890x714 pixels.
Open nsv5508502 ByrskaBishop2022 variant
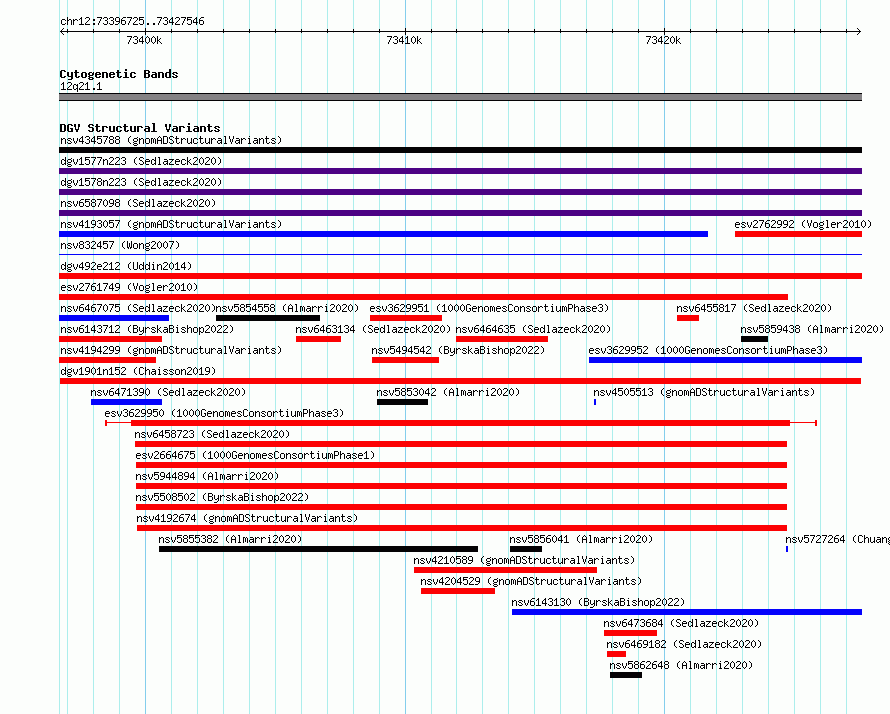(x=461, y=507)
